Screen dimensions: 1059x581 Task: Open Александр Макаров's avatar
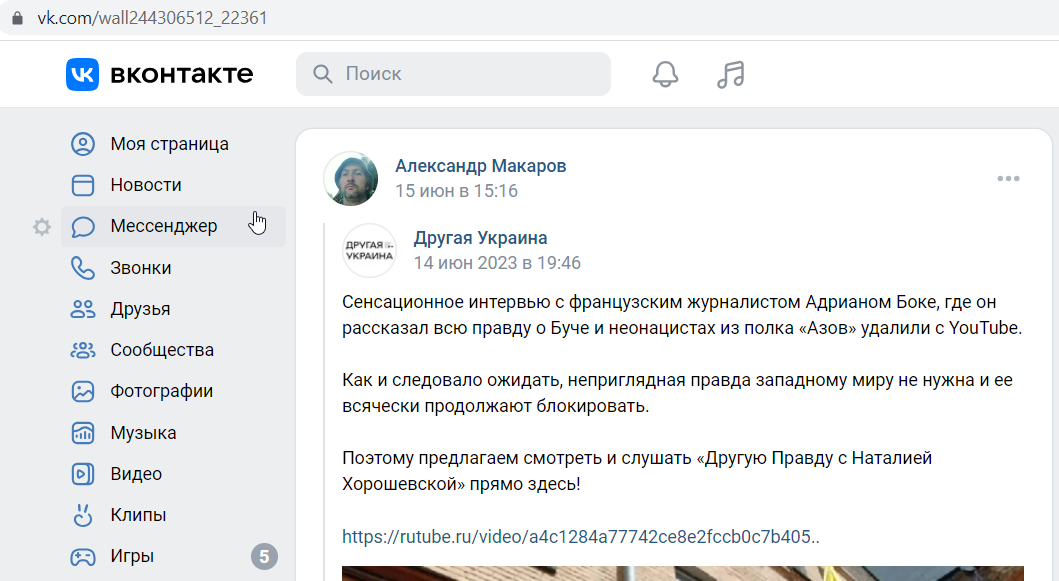351,178
